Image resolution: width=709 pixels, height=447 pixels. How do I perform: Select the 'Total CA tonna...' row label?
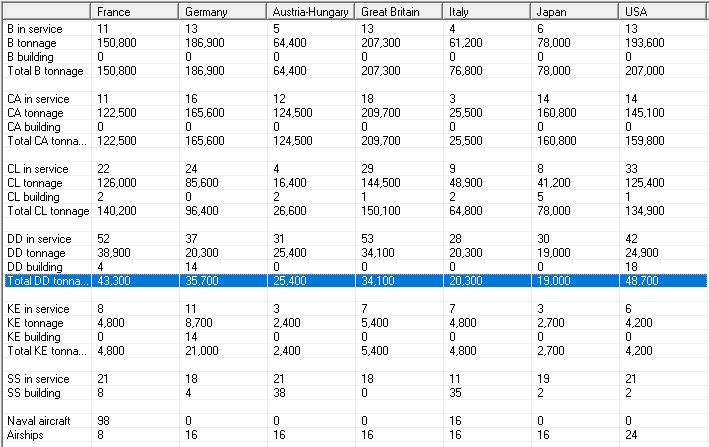(47, 141)
